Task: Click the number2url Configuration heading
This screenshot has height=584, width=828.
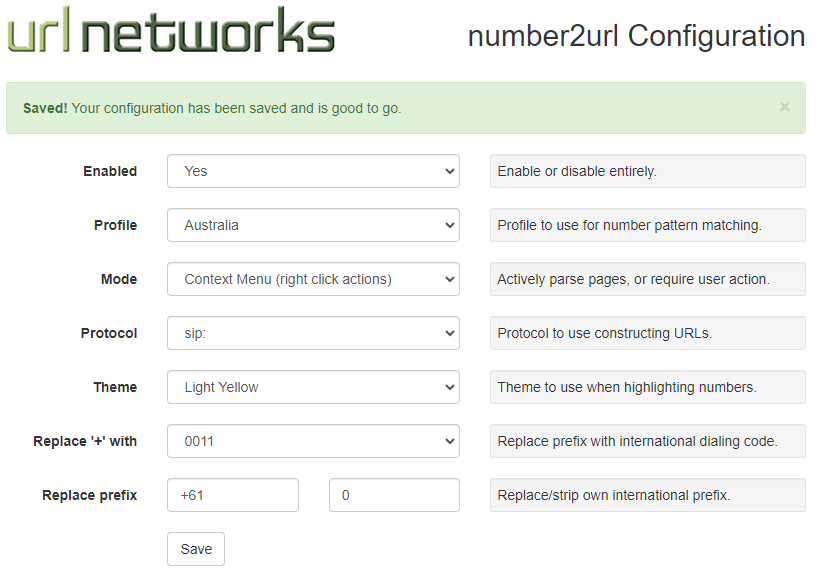Action: coord(636,36)
